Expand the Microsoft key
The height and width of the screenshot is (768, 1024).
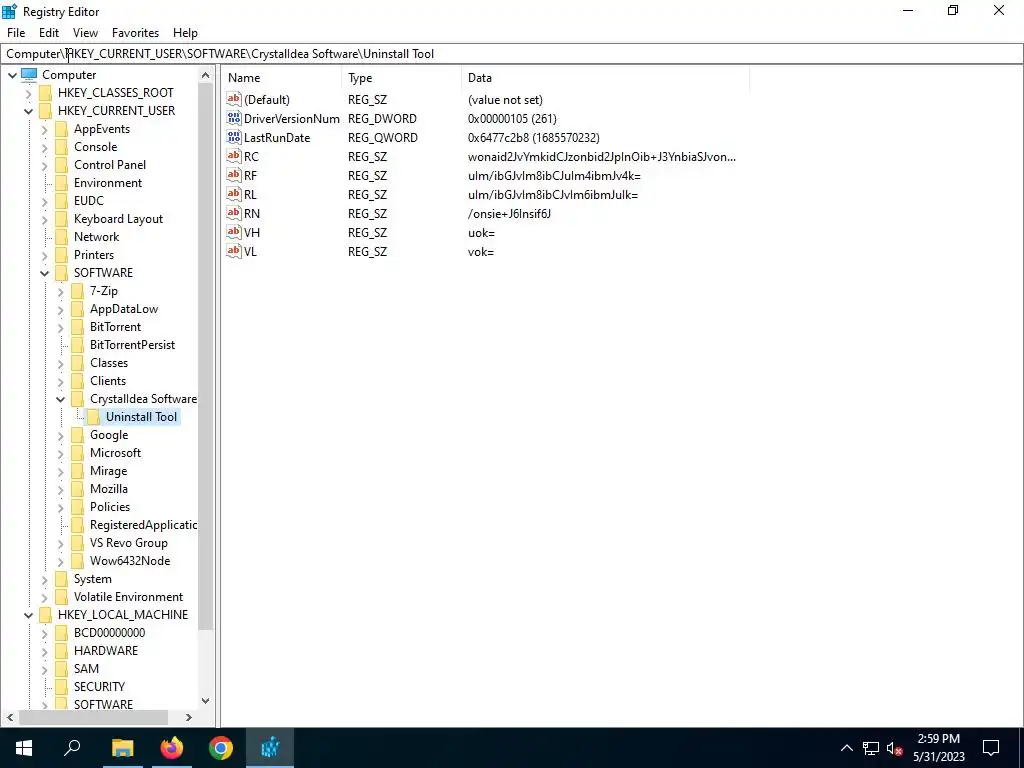(60, 453)
